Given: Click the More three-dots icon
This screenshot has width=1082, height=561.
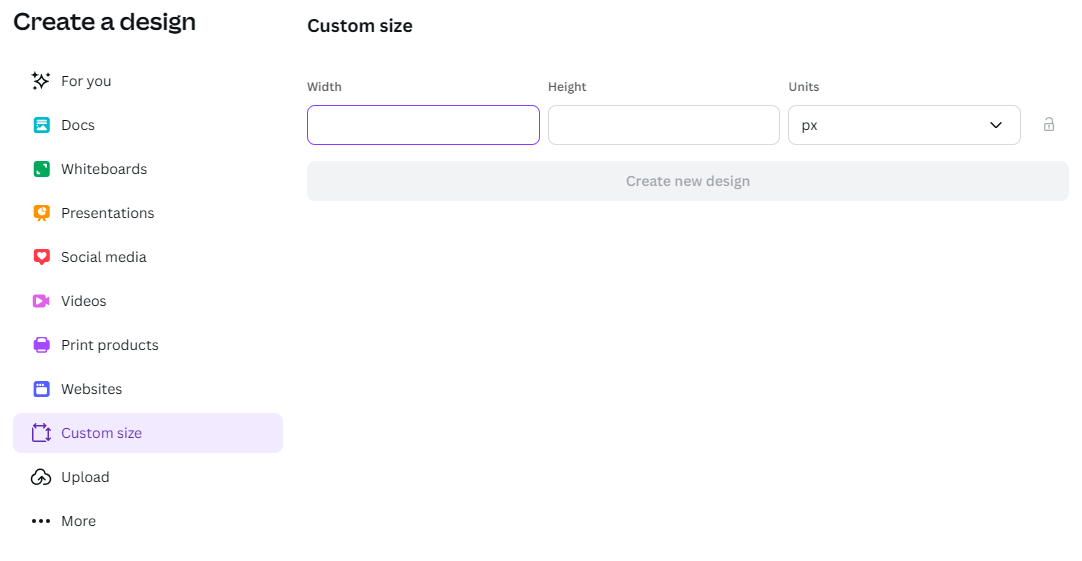Looking at the screenshot, I should tap(41, 521).
